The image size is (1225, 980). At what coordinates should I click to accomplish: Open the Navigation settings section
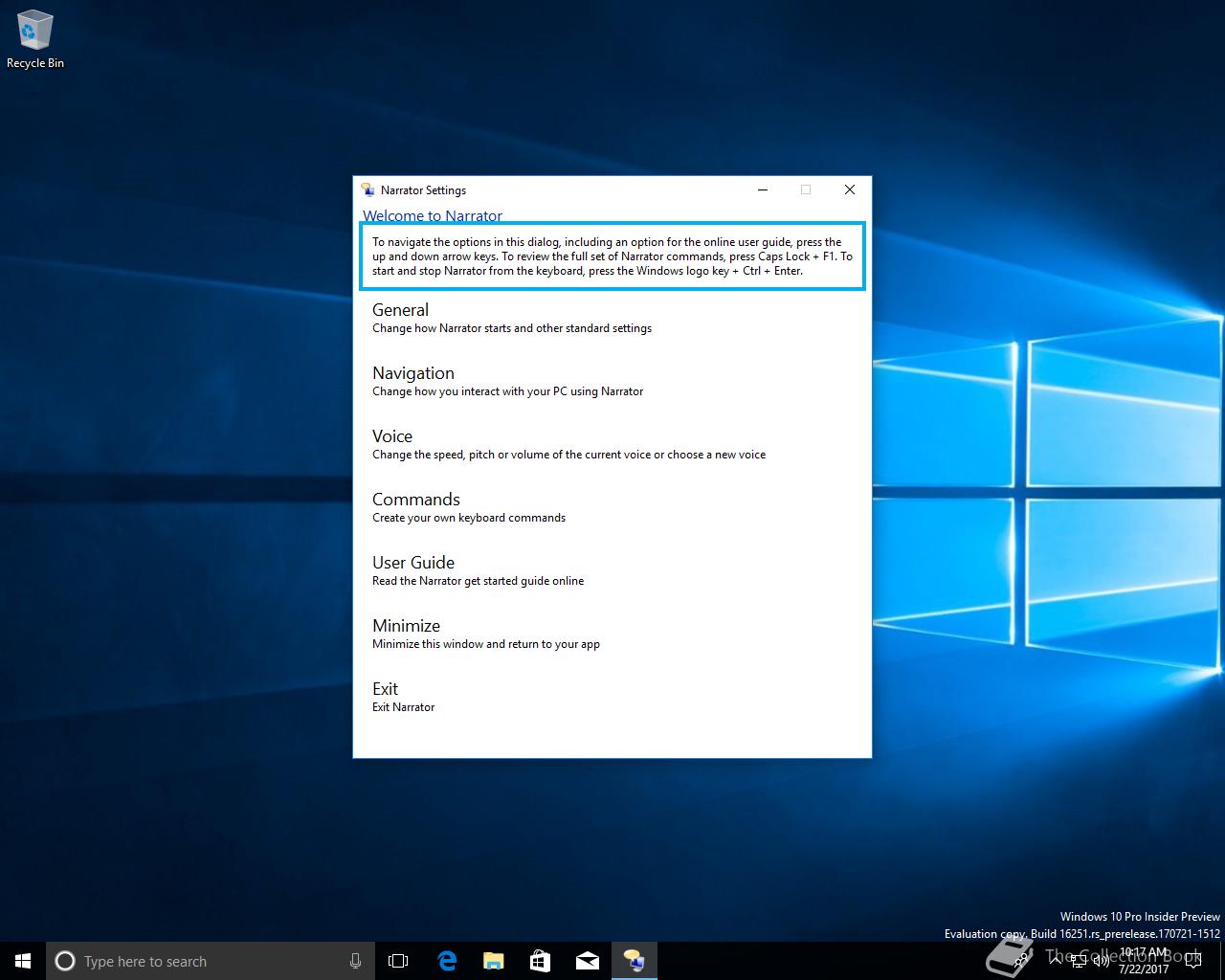click(x=507, y=381)
